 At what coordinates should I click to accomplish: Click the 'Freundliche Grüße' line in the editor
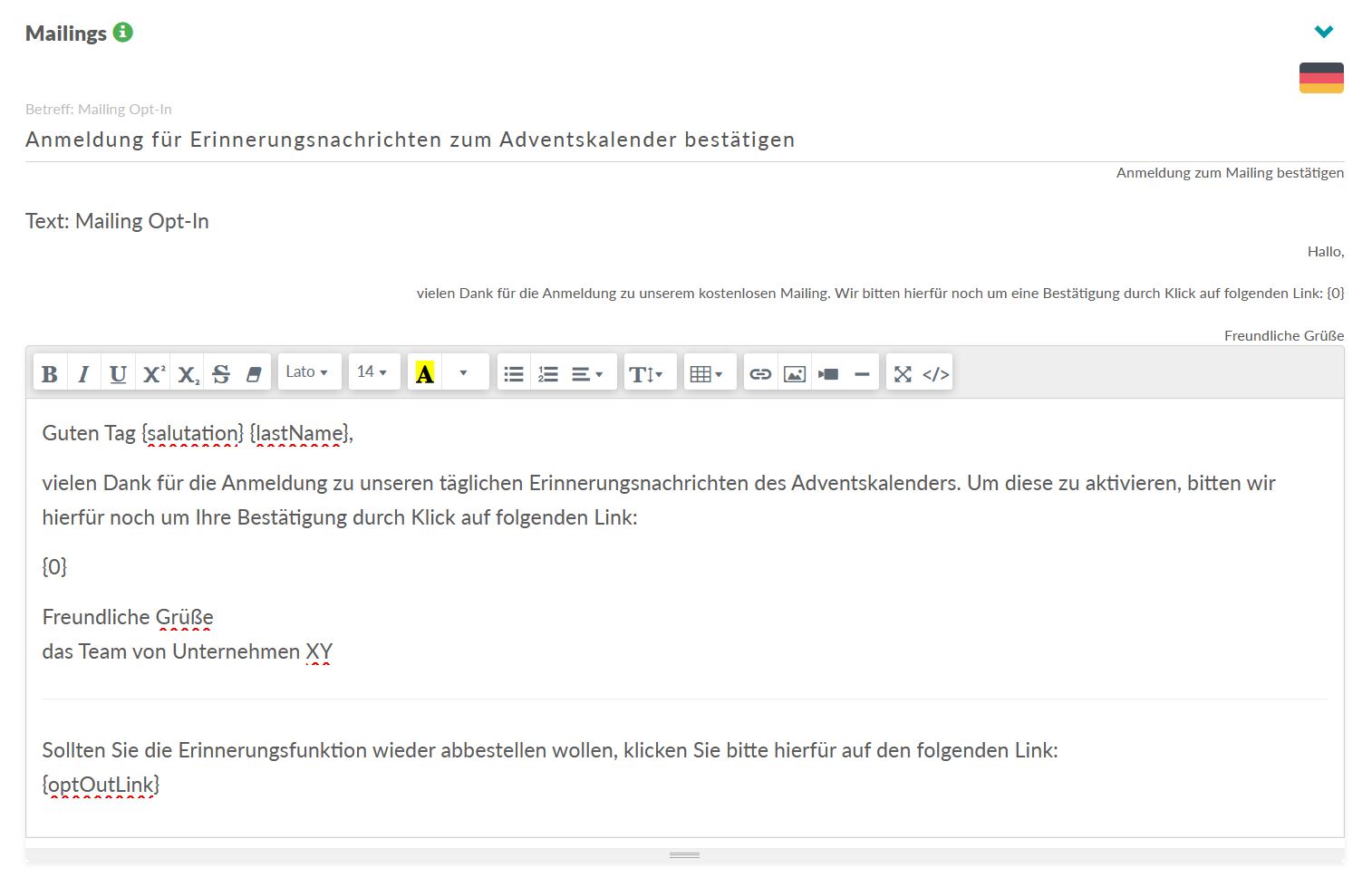pos(128,617)
